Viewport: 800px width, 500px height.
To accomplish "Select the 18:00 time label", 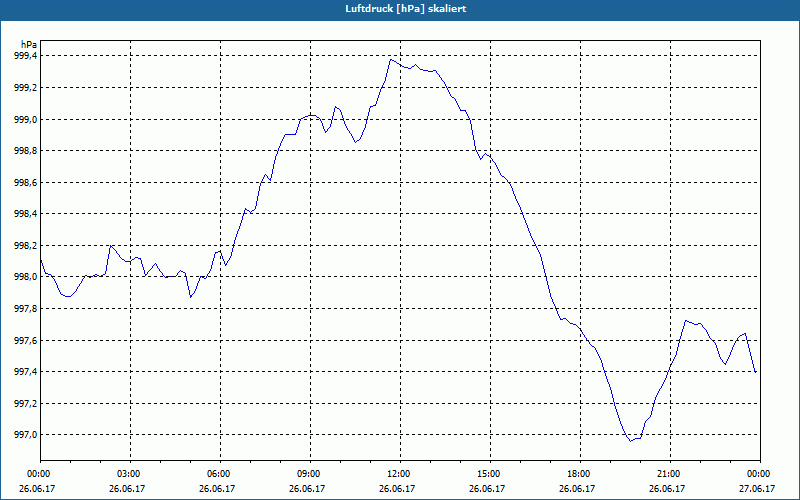I will click(581, 474).
